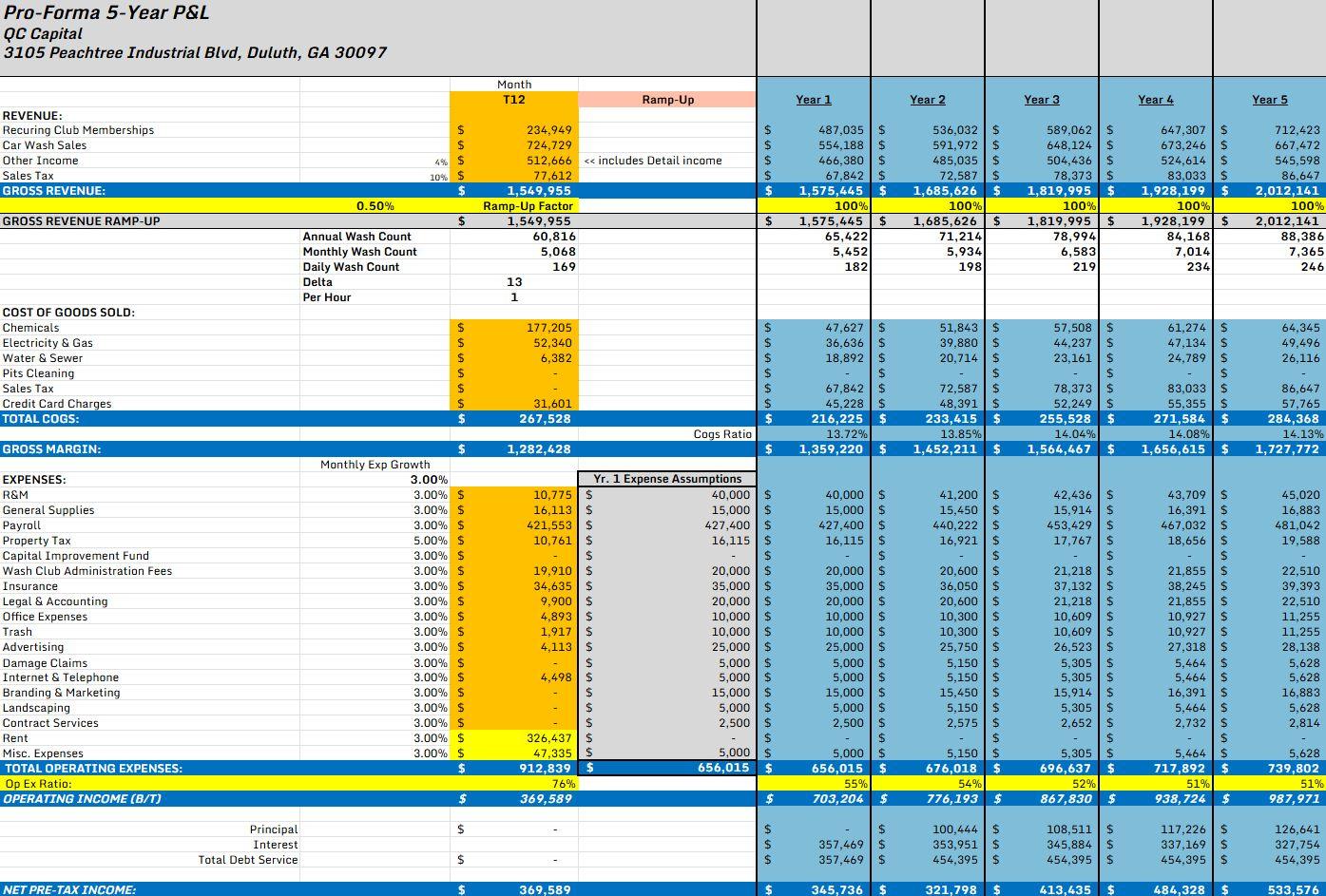Click the 'Daily Wash Count' label
Image resolution: width=1326 pixels, height=896 pixels.
(x=352, y=267)
